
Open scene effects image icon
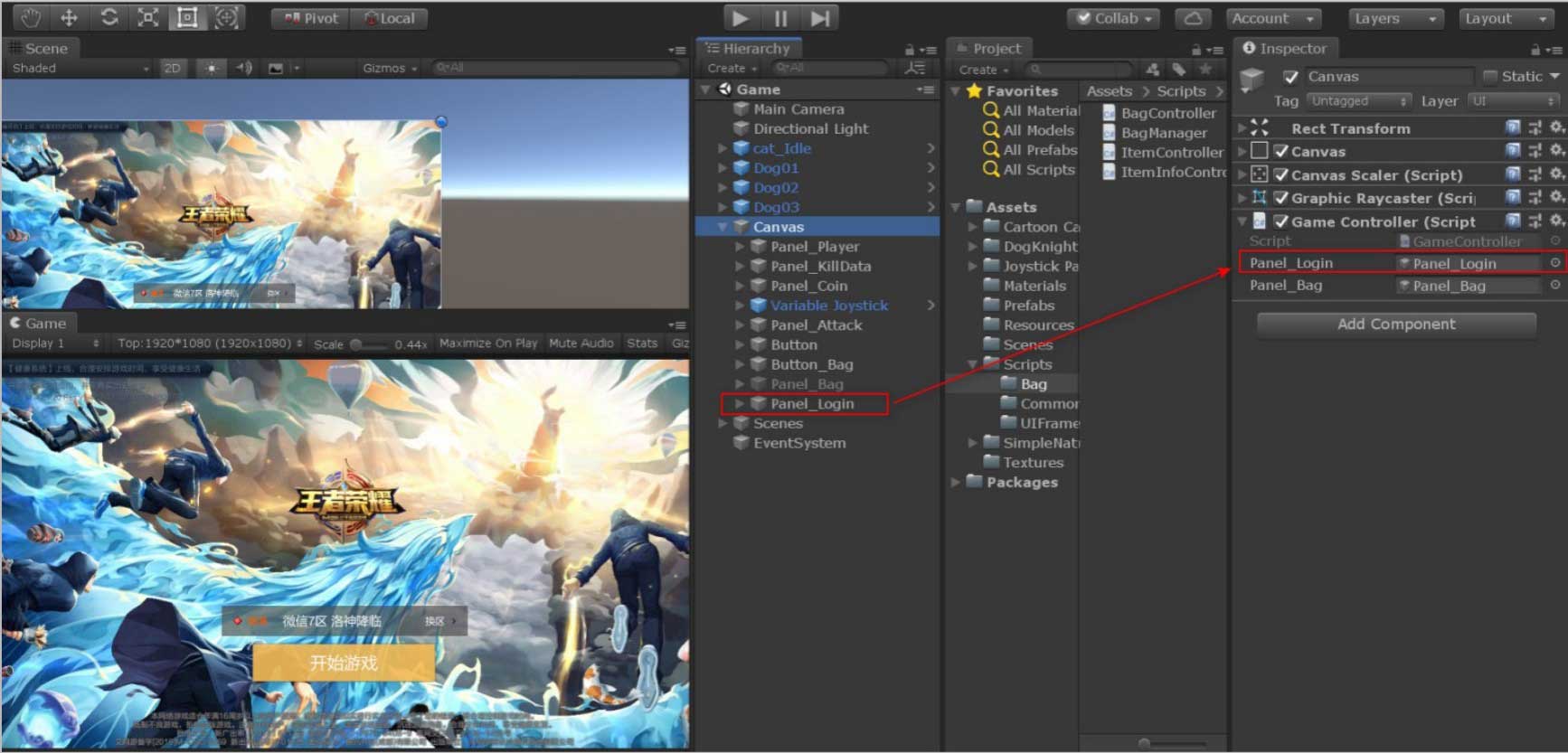pyautogui.click(x=276, y=68)
